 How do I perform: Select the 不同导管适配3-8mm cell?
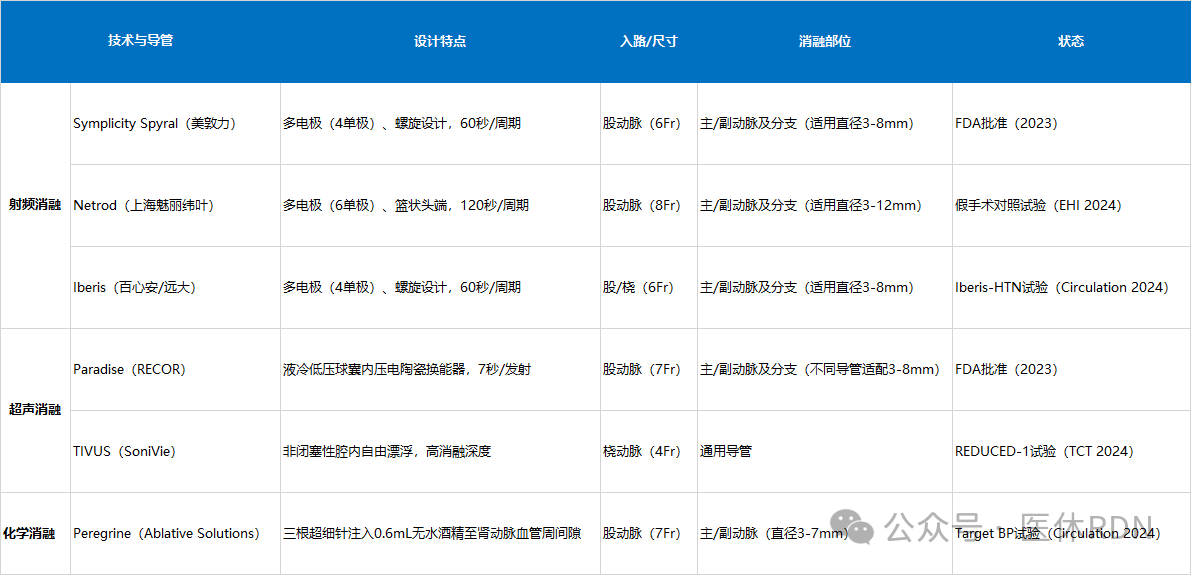point(825,370)
